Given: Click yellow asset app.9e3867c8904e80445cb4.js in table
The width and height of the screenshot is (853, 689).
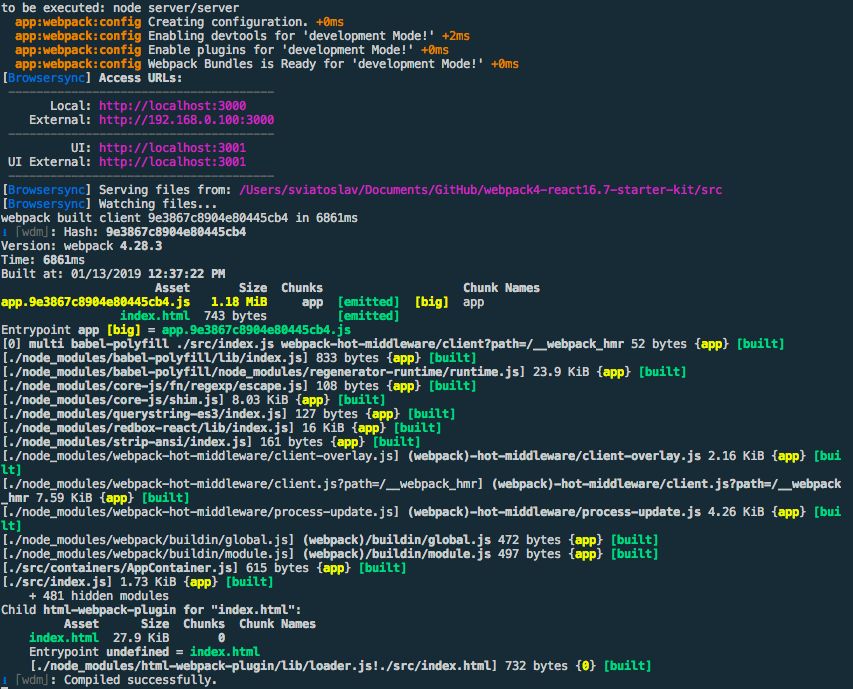Looking at the screenshot, I should pos(96,302).
